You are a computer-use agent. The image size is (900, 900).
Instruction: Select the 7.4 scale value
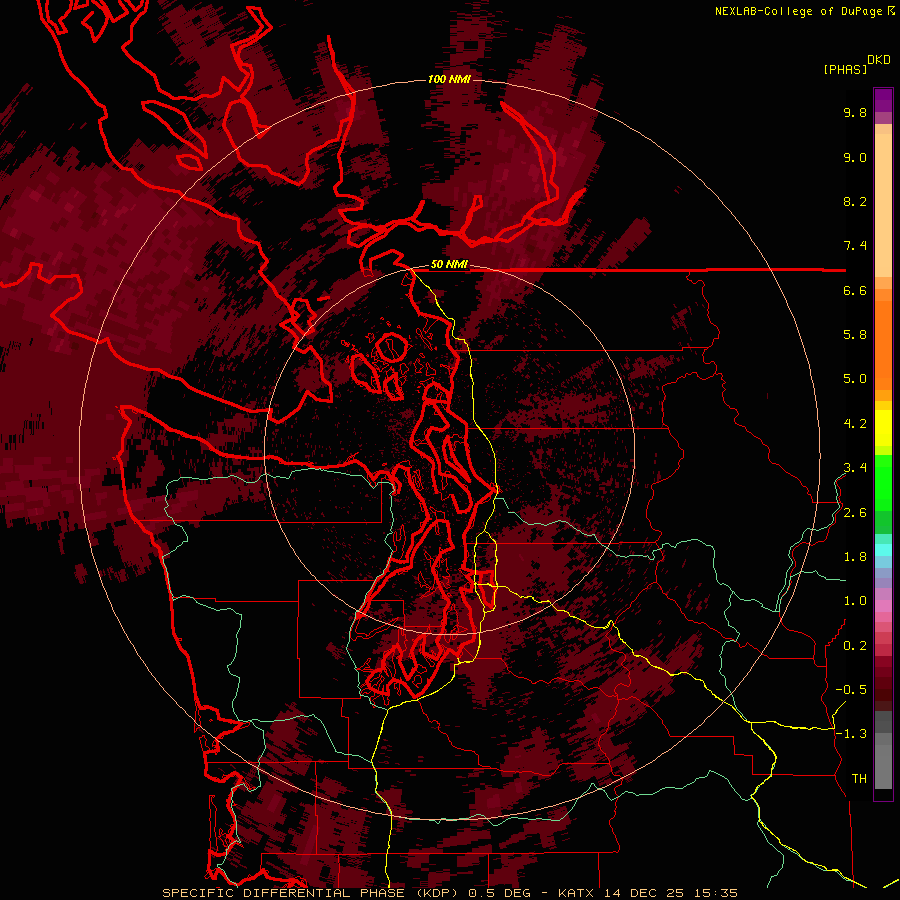(x=855, y=246)
